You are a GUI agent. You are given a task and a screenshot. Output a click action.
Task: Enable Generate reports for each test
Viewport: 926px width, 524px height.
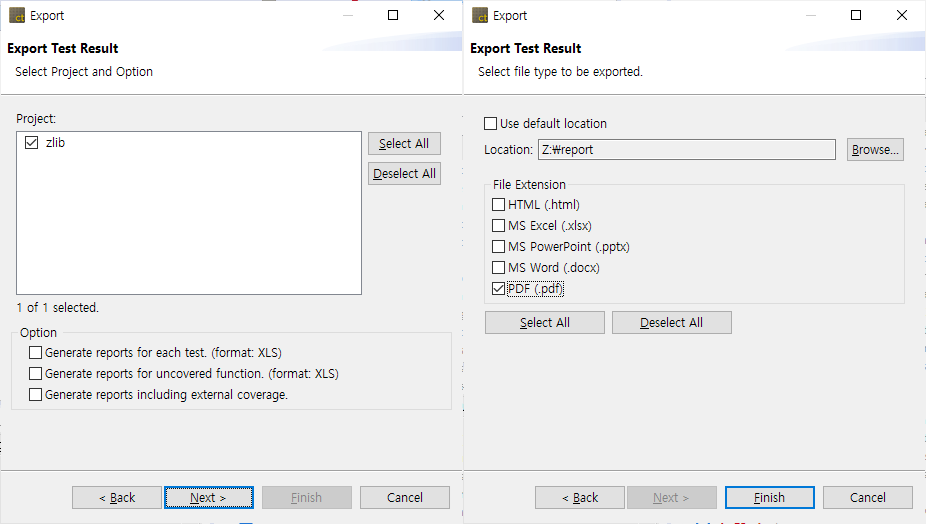point(36,353)
